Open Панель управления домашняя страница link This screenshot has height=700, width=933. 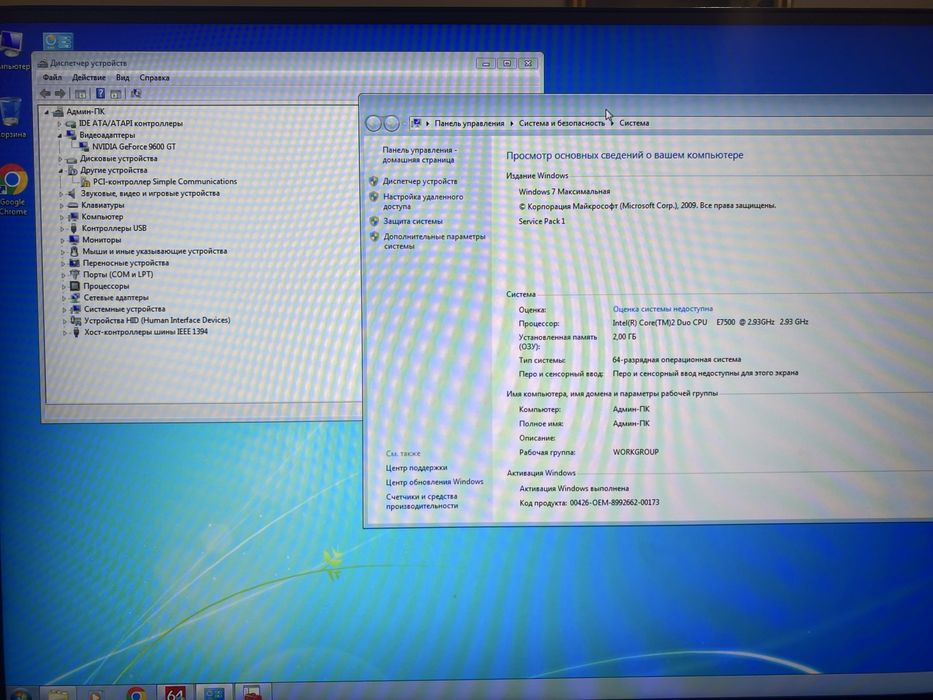pyautogui.click(x=419, y=155)
